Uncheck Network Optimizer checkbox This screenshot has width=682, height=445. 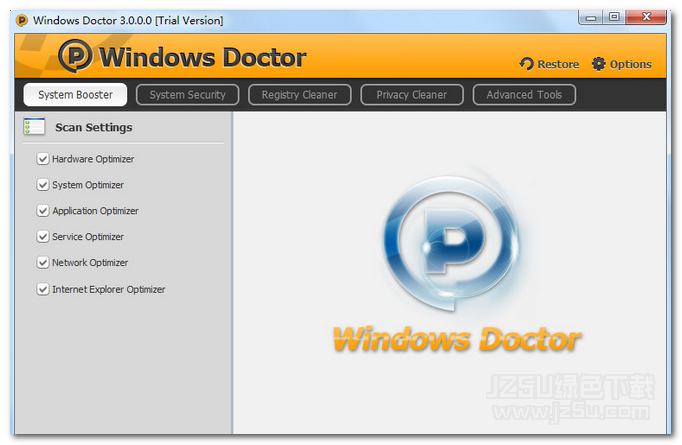tap(43, 263)
